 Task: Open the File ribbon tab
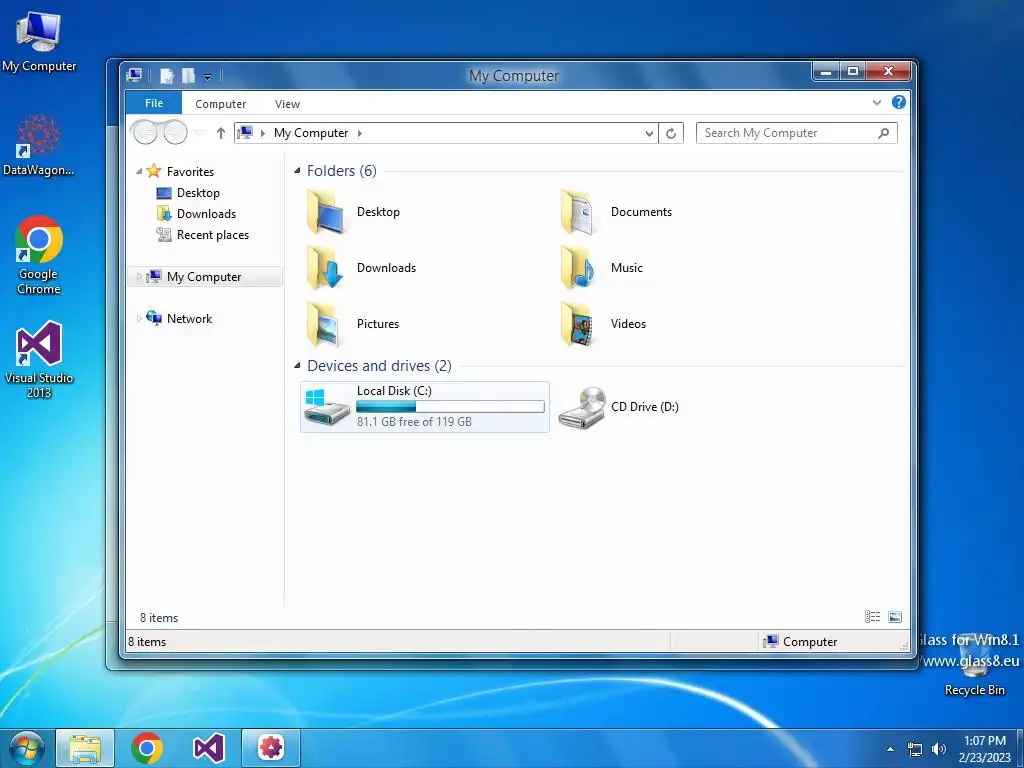(154, 103)
